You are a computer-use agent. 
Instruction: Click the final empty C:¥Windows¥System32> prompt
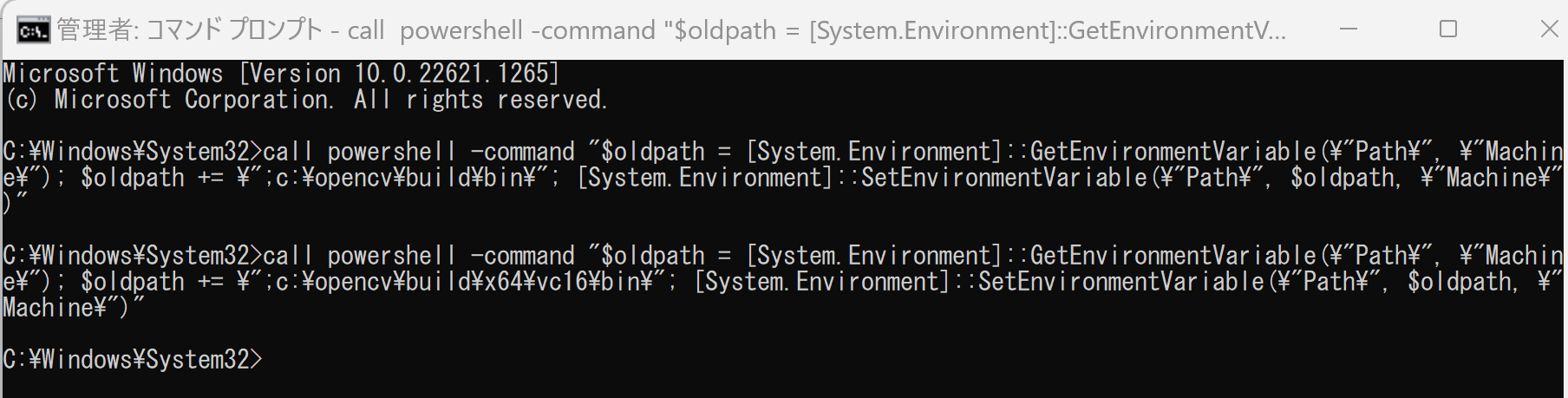click(x=133, y=359)
